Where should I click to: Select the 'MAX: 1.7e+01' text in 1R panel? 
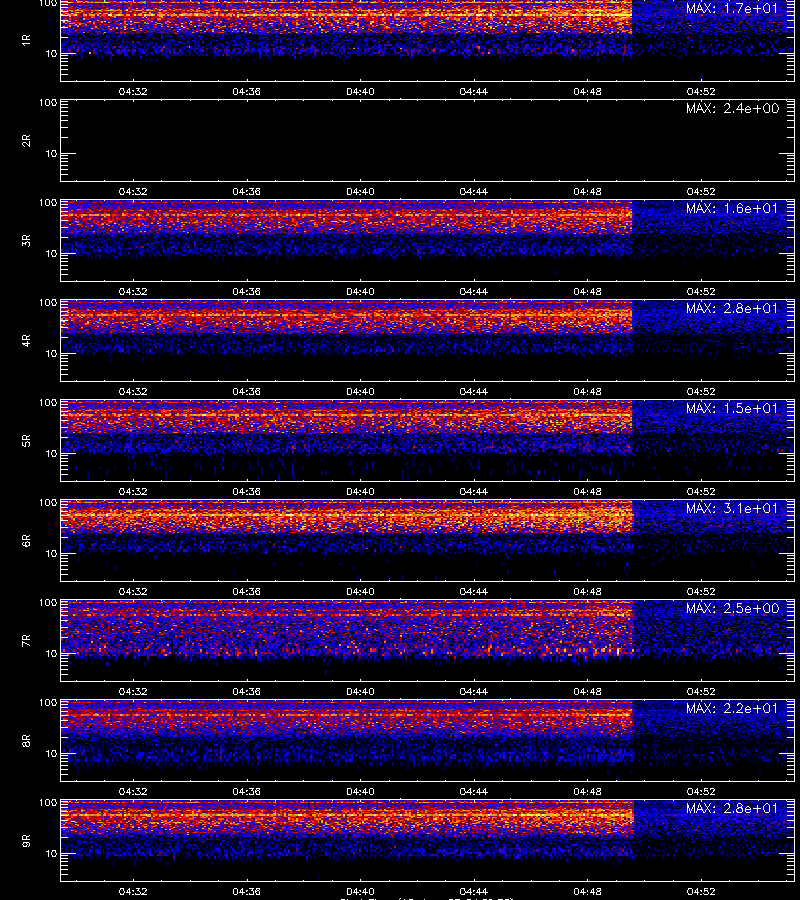[x=732, y=9]
